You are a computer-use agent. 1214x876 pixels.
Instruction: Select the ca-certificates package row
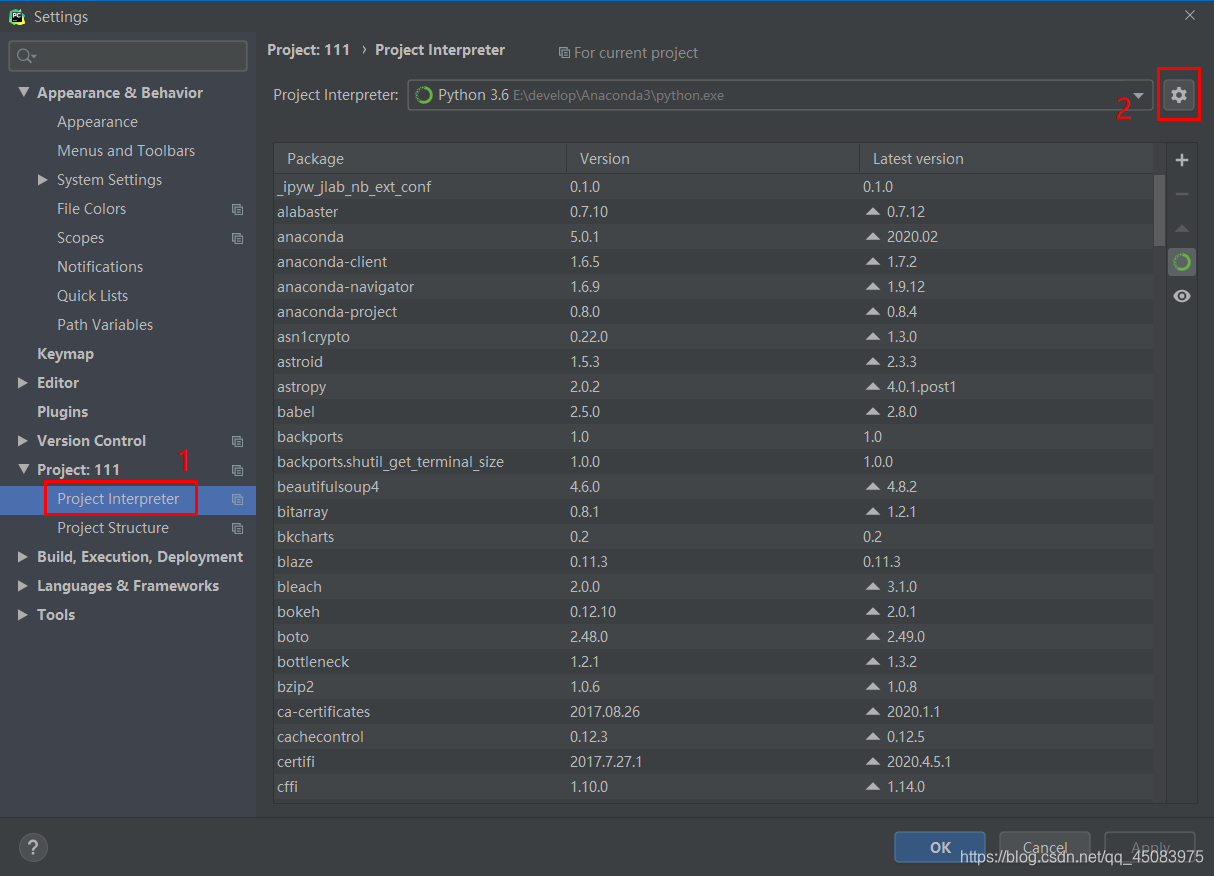click(713, 712)
